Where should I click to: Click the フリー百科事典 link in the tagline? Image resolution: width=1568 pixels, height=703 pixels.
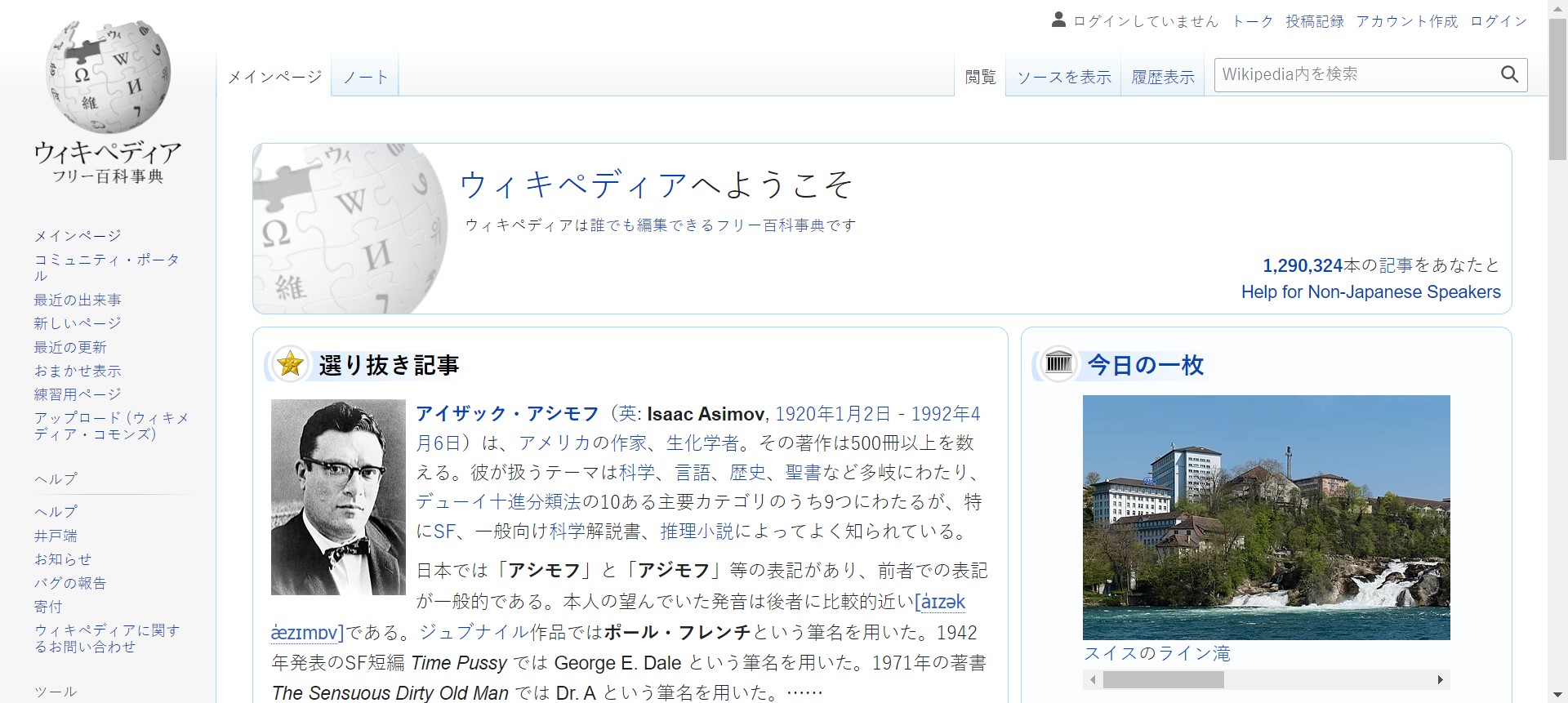pos(771,225)
